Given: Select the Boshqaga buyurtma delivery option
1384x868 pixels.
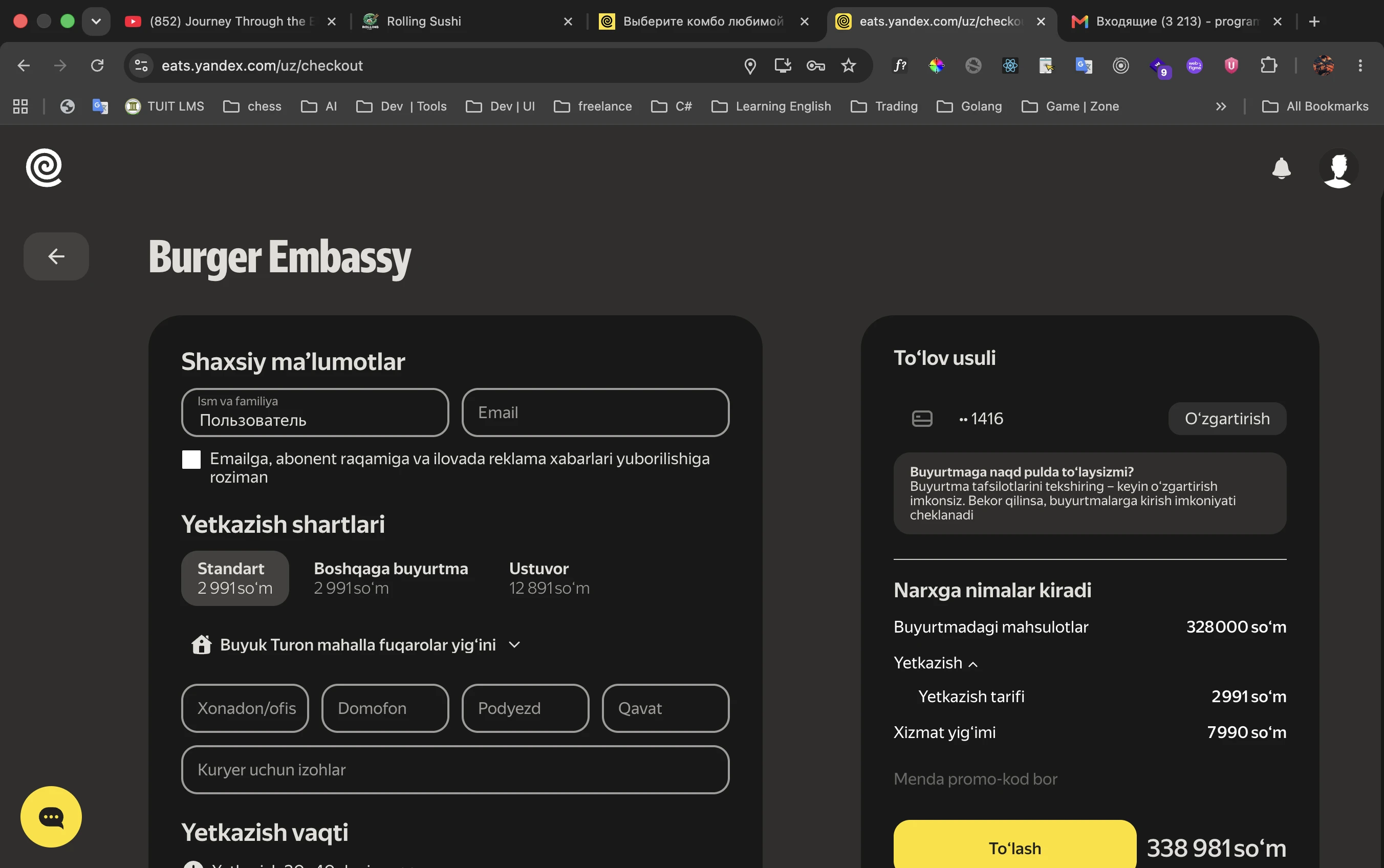Looking at the screenshot, I should tap(391, 578).
